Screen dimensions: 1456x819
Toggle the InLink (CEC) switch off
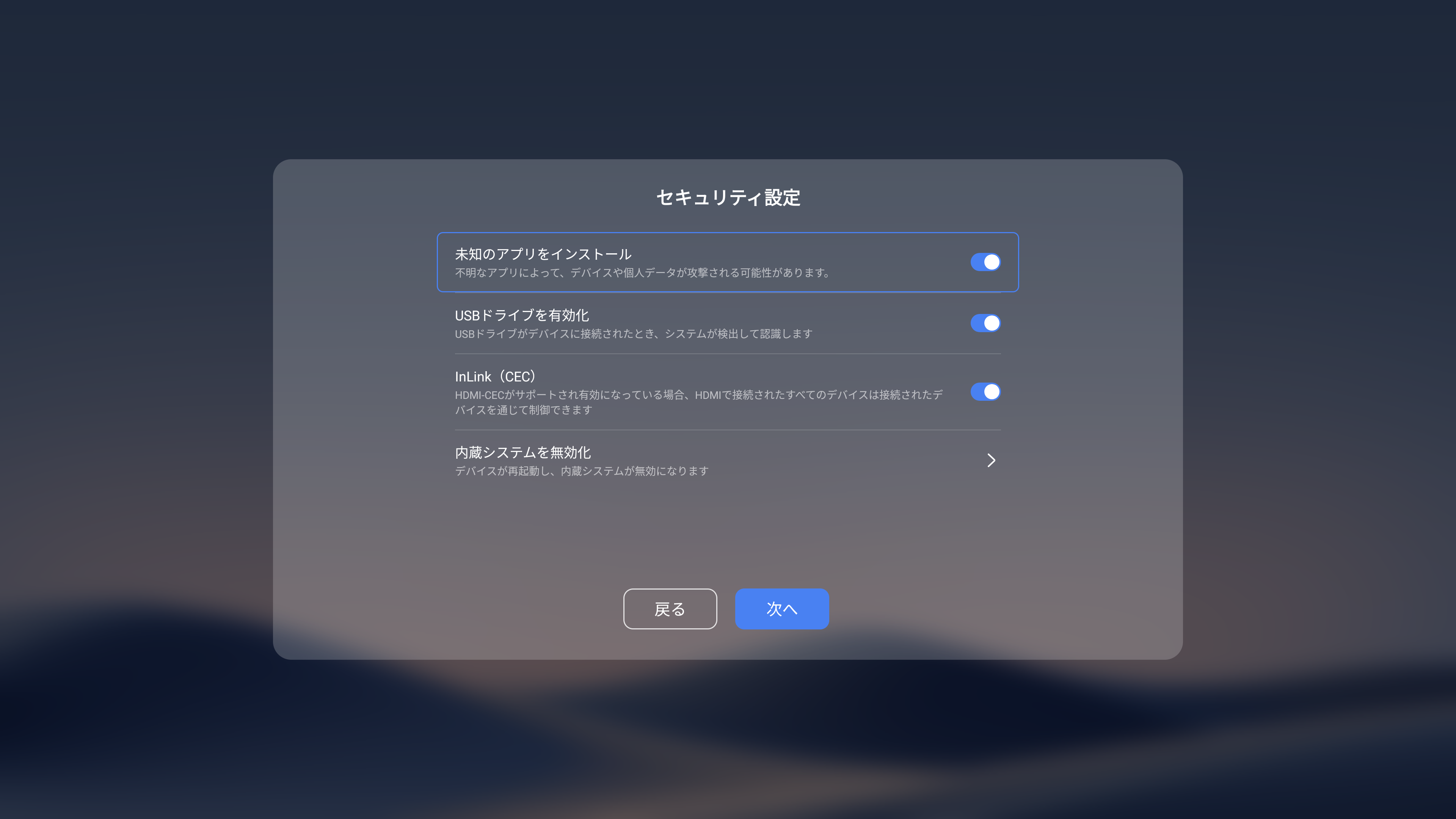(x=985, y=392)
